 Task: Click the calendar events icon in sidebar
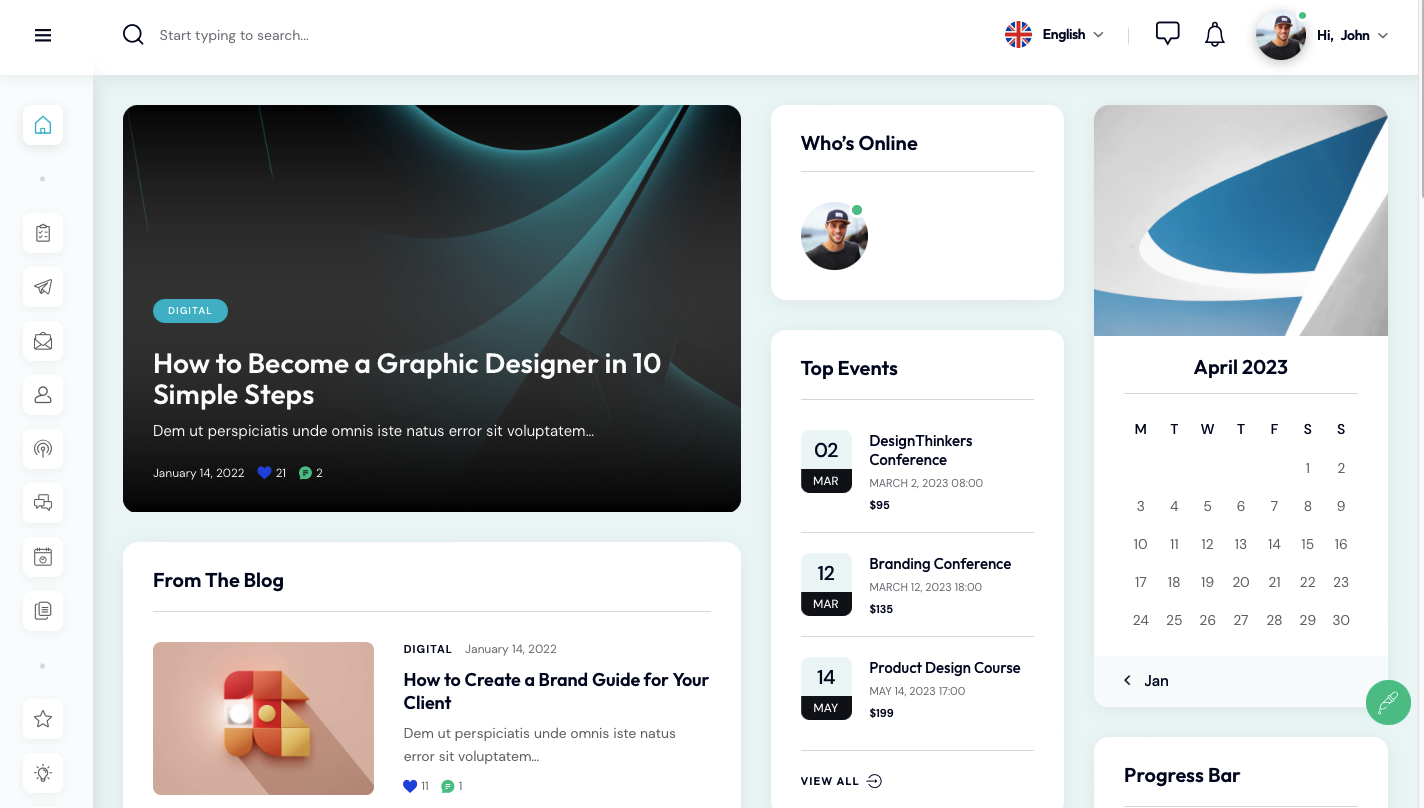[x=42, y=557]
